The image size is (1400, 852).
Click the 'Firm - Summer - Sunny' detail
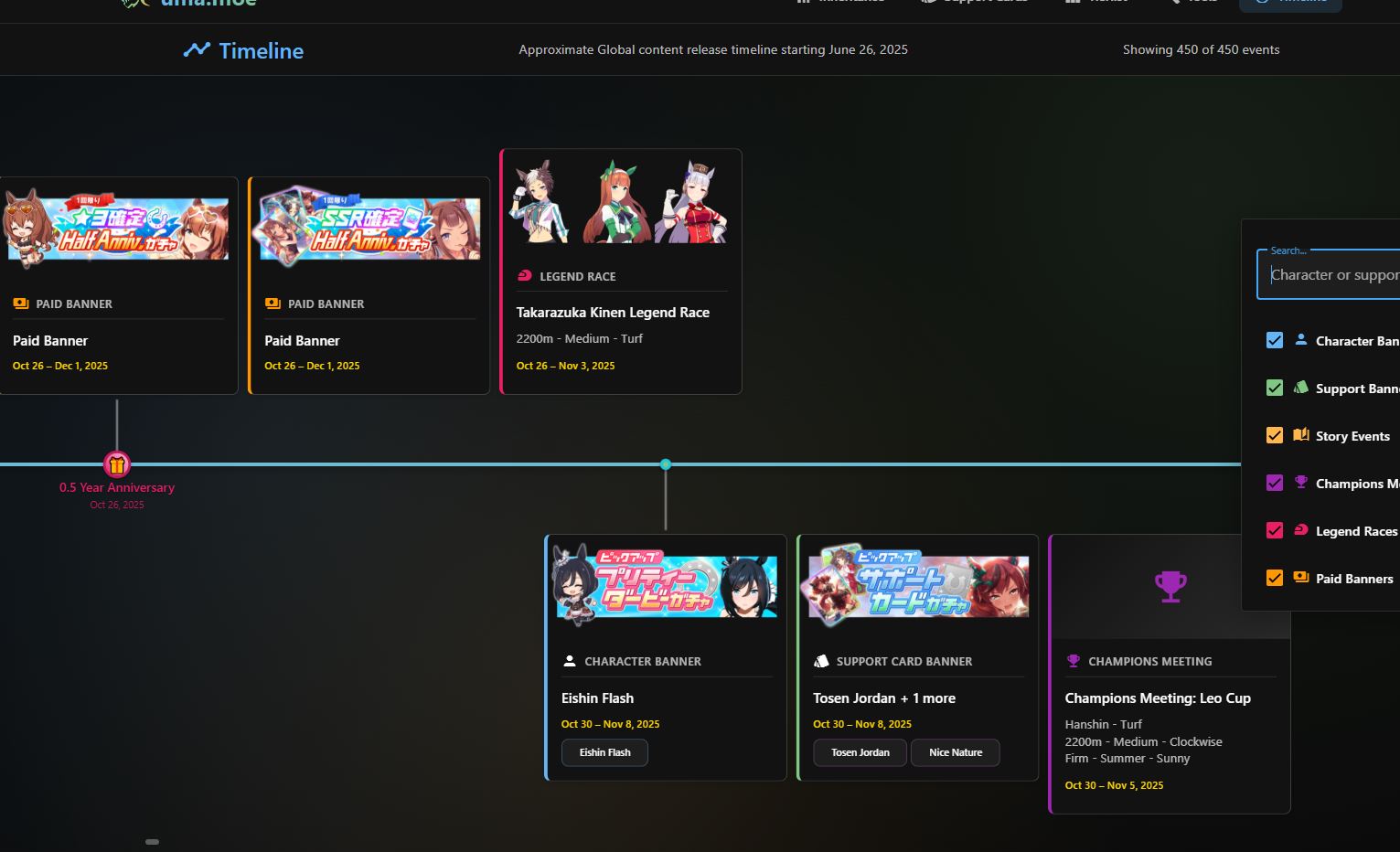tap(1127, 759)
